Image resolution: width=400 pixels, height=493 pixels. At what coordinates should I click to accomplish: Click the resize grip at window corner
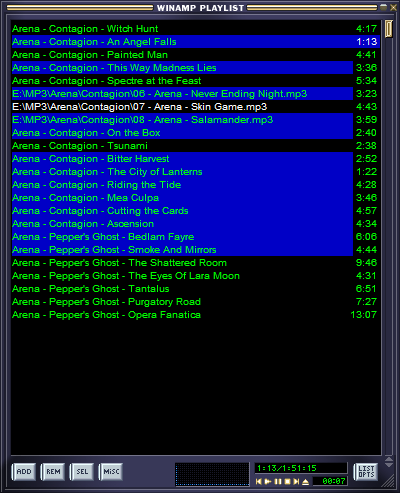tap(389, 482)
